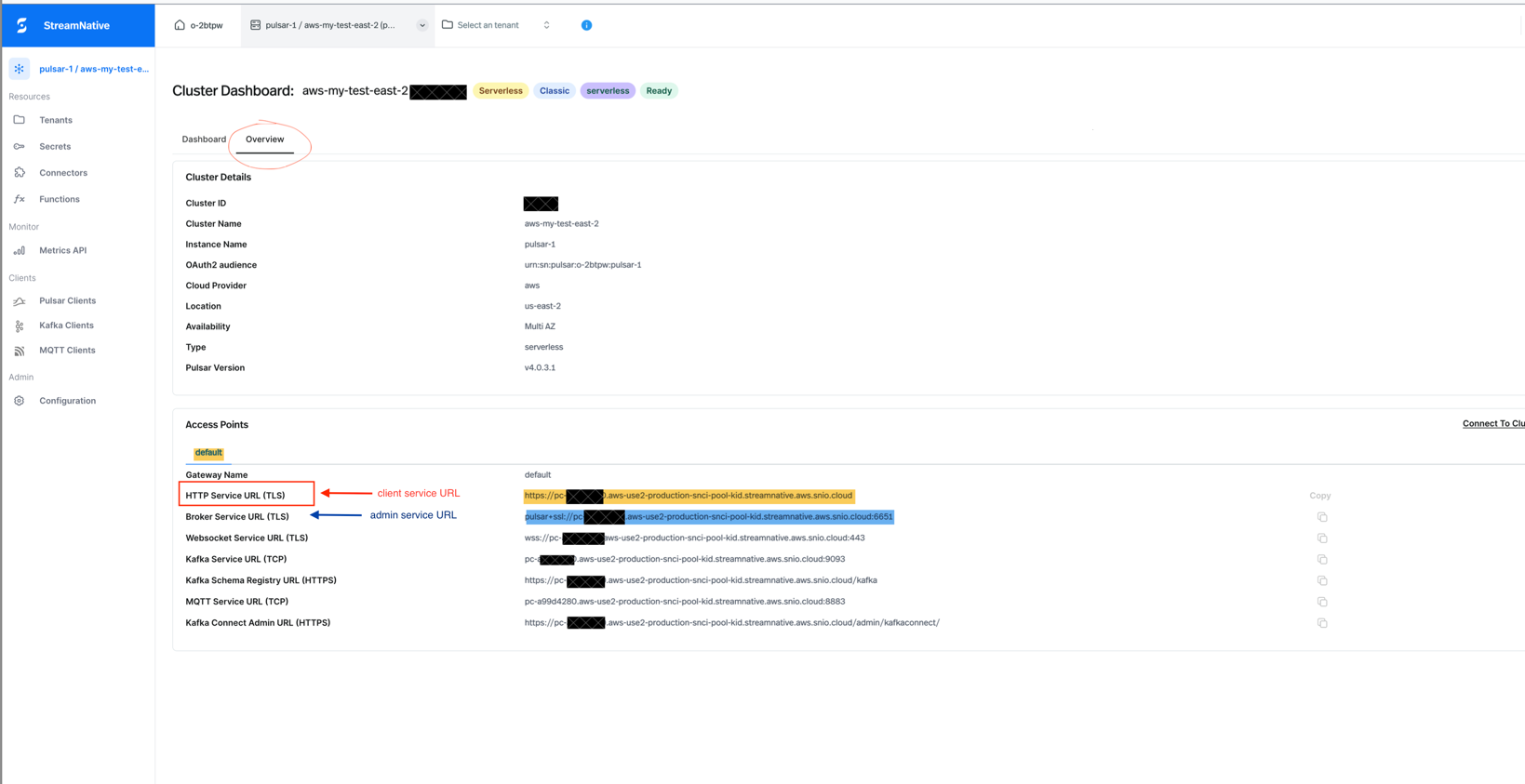Click the Configuration gear icon
Viewport: 1525px width, 784px height.
[20, 401]
